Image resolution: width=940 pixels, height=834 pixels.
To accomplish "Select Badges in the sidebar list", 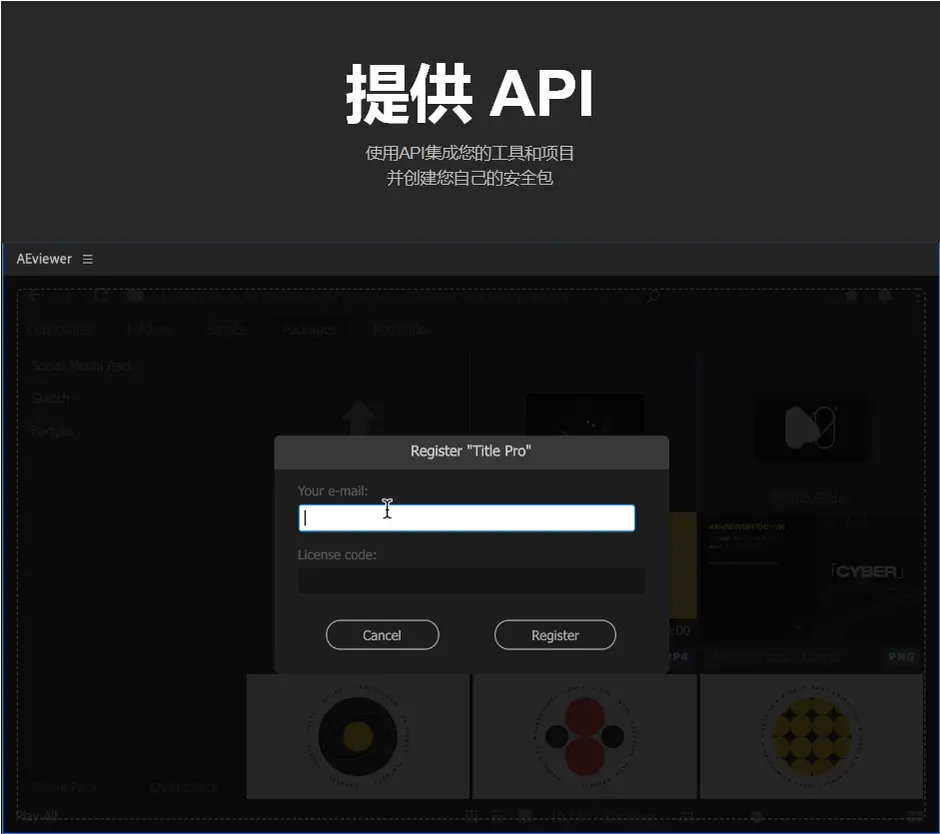I will (x=52, y=430).
